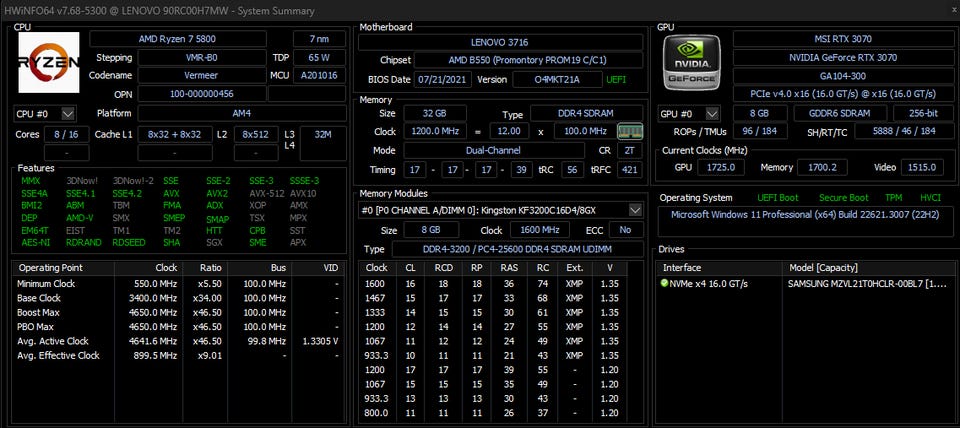The image size is (960, 428).
Task: Select the Base Clock row
Action: [178, 298]
